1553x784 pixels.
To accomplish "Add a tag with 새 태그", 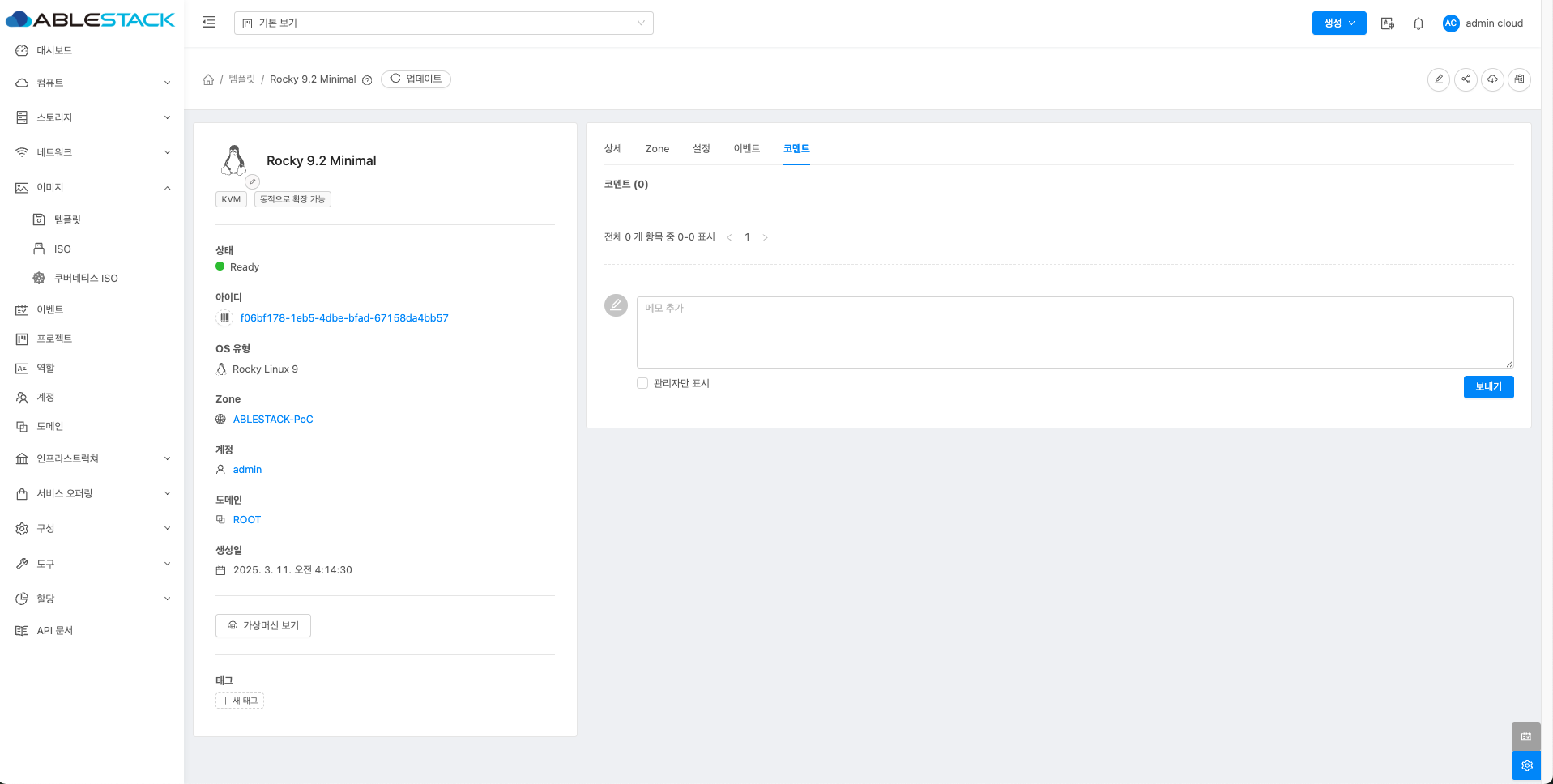I will tap(240, 701).
